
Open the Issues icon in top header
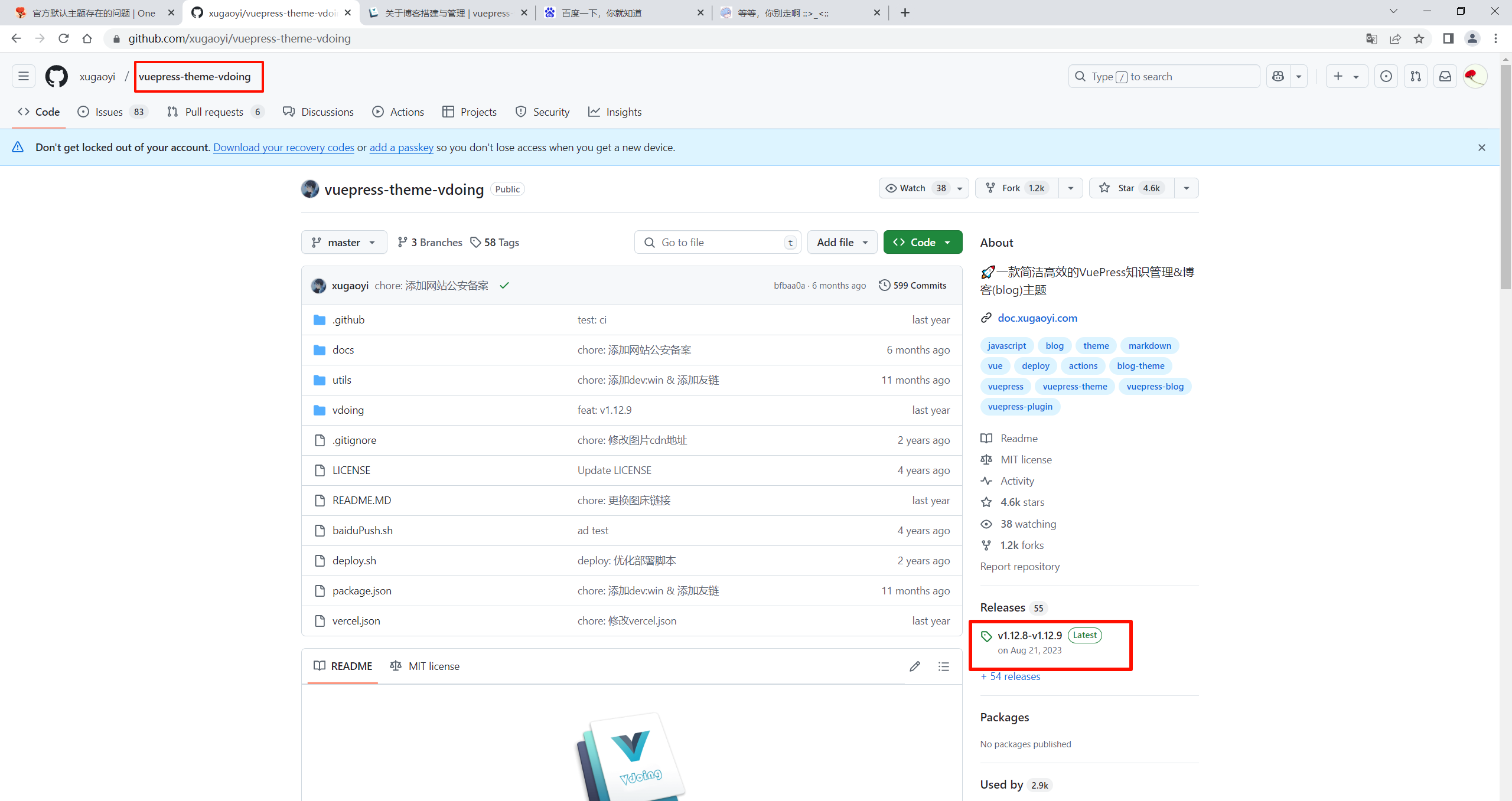pyautogui.click(x=1386, y=76)
